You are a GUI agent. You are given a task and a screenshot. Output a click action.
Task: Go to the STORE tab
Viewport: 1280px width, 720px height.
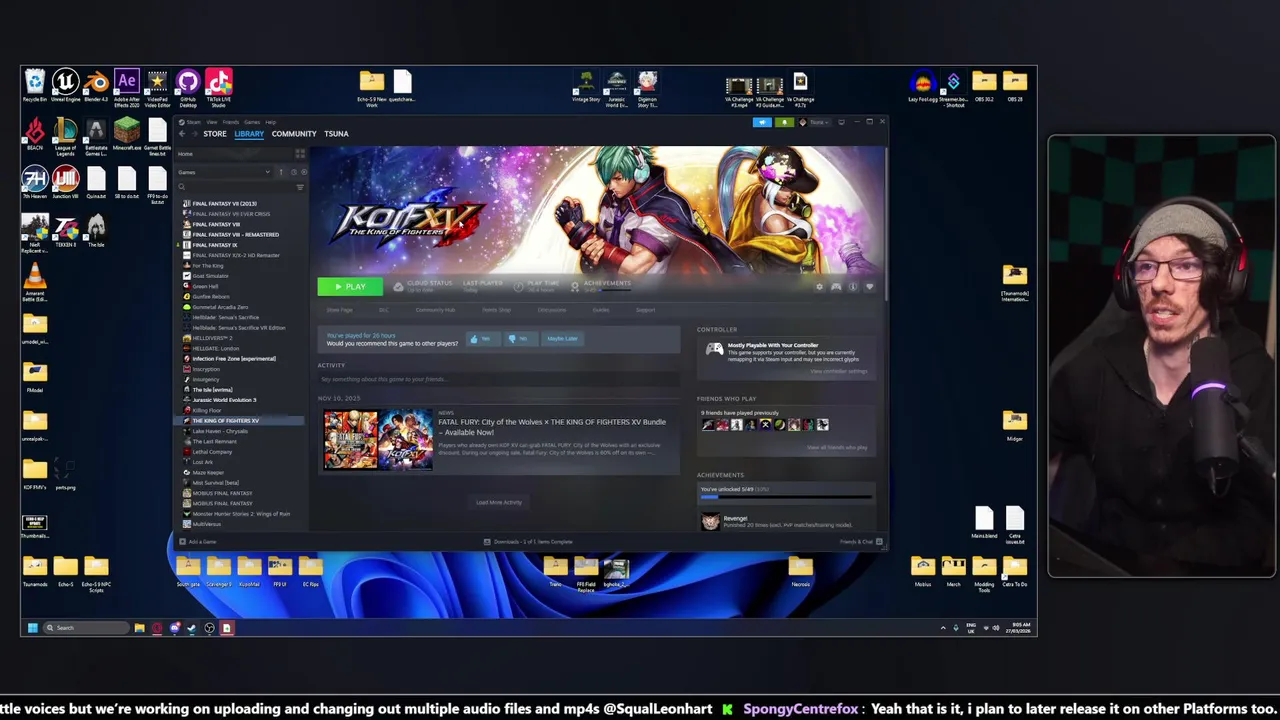pos(215,134)
